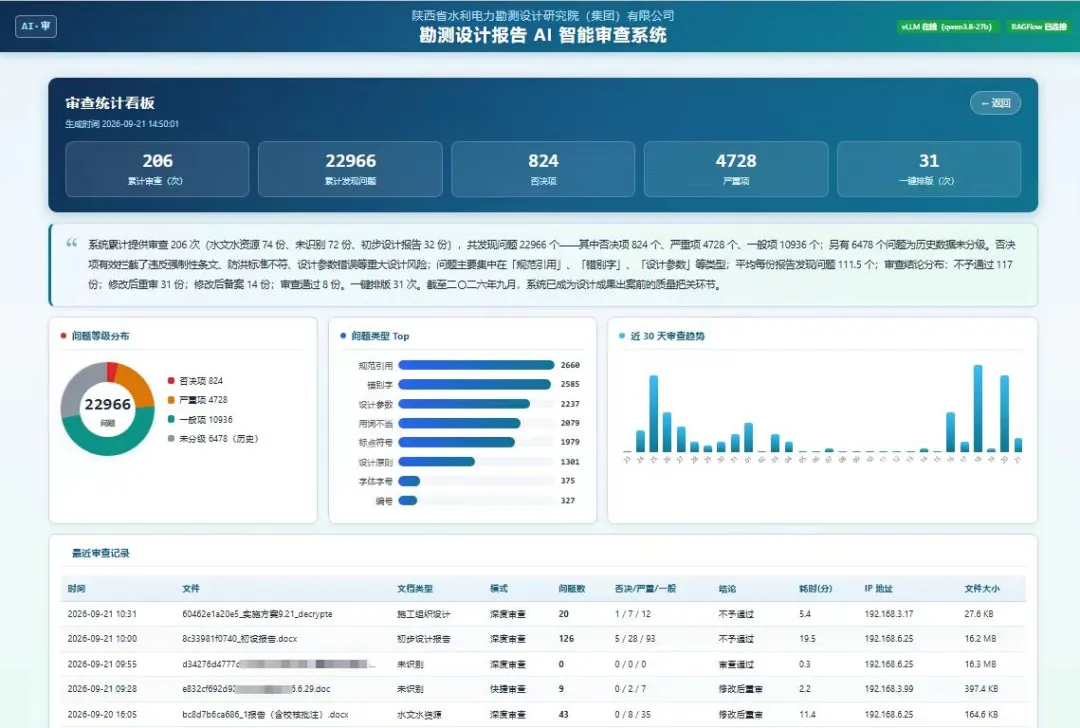Open the 206 累计审查 stat card

coord(157,169)
